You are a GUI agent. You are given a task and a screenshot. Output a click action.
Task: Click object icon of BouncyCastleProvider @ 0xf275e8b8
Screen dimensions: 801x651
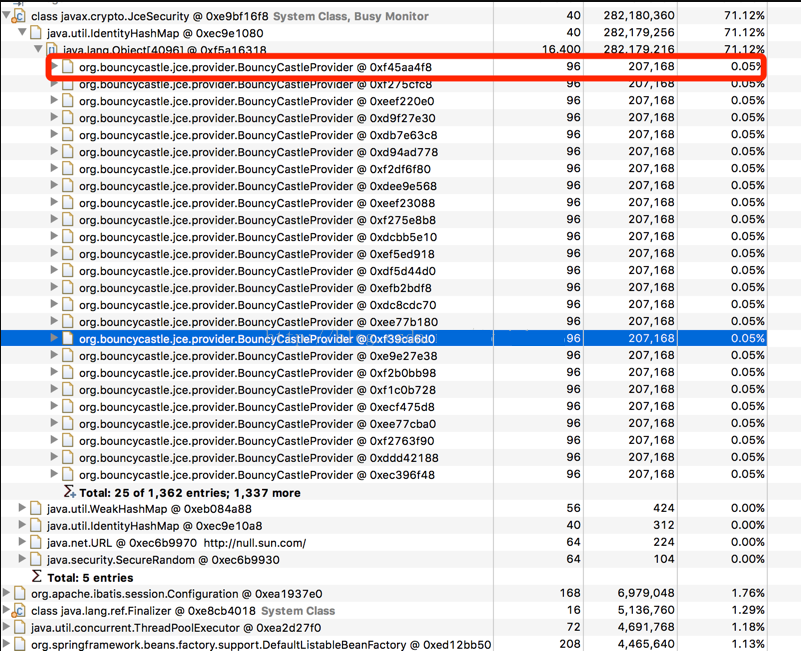[x=68, y=219]
